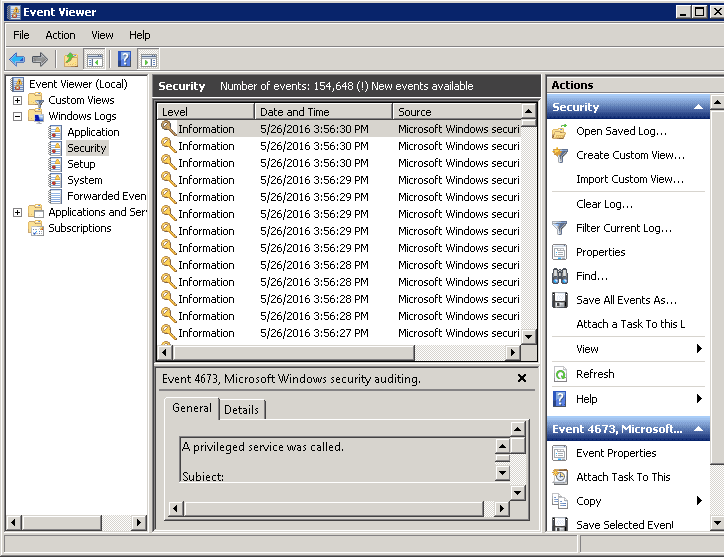Screen dimensions: 724x557
Task: Expand the Custom Views tree node
Action: pos(18,100)
